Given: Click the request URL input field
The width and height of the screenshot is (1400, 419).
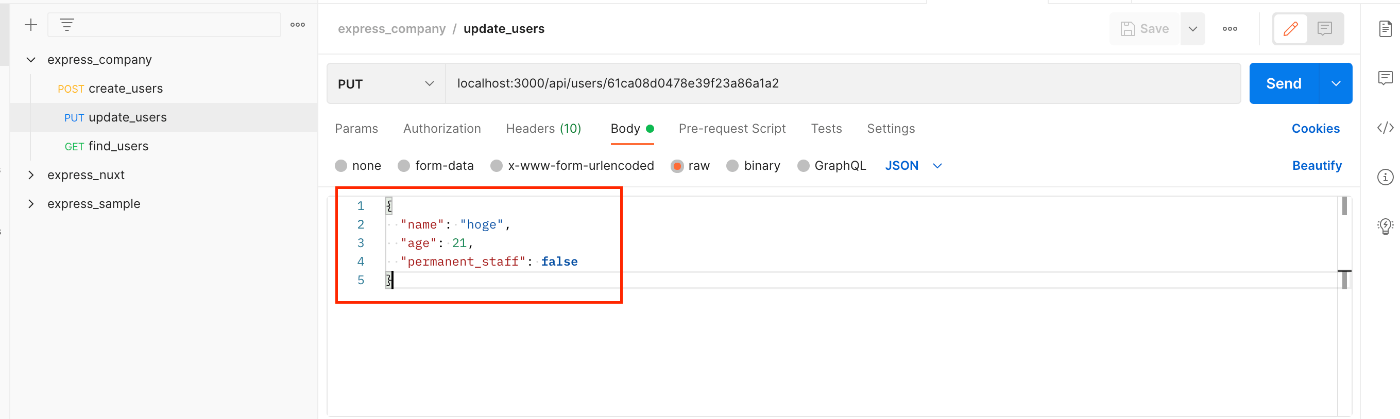Looking at the screenshot, I should (x=845, y=84).
